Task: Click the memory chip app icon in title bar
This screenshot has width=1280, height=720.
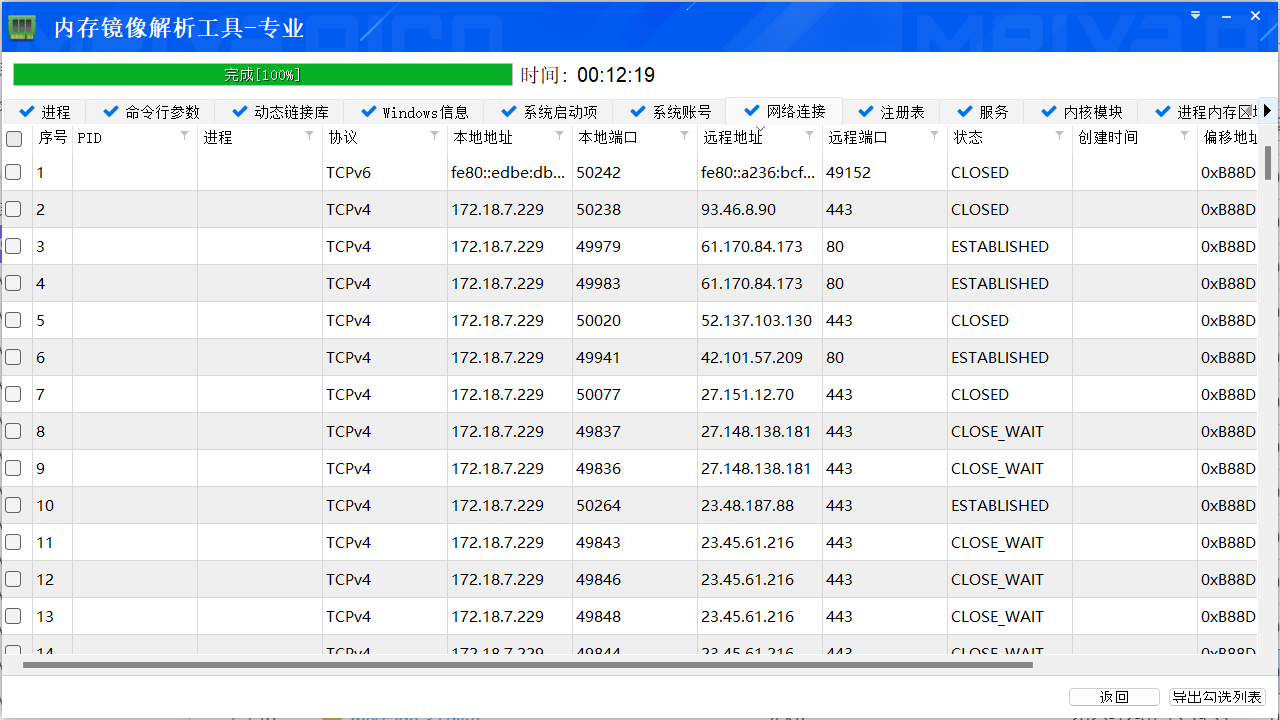Action: pos(22,27)
